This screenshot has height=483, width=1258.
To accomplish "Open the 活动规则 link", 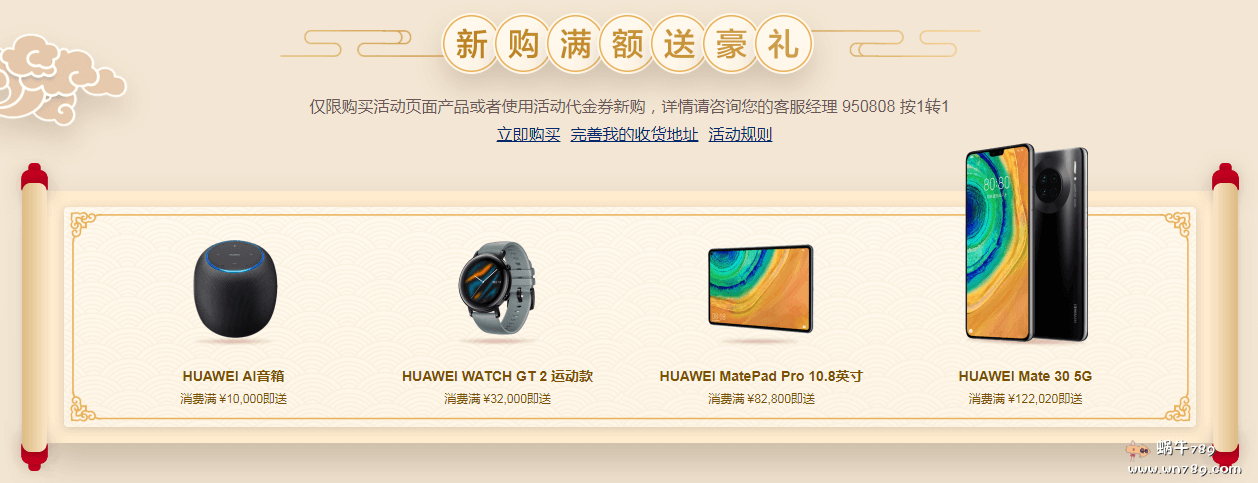I will tap(740, 134).
